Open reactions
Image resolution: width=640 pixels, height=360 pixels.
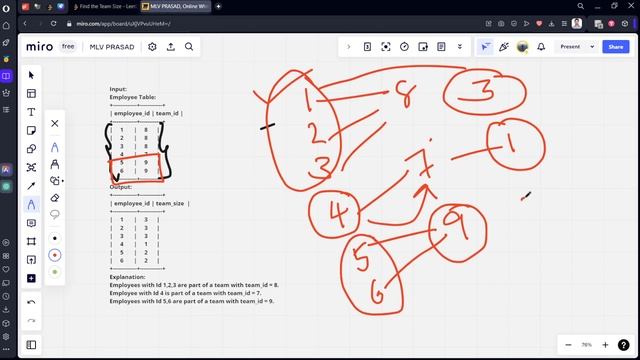[x=504, y=47]
